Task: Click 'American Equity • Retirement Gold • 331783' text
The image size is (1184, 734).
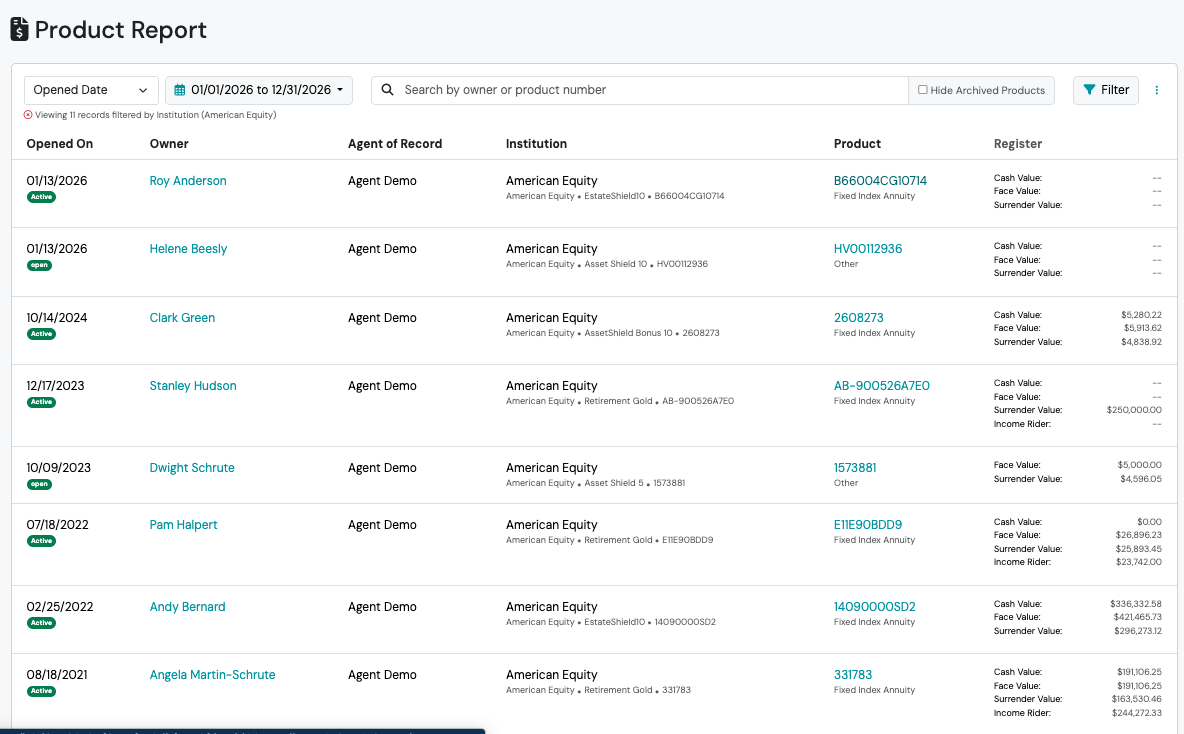Action: [x=598, y=690]
